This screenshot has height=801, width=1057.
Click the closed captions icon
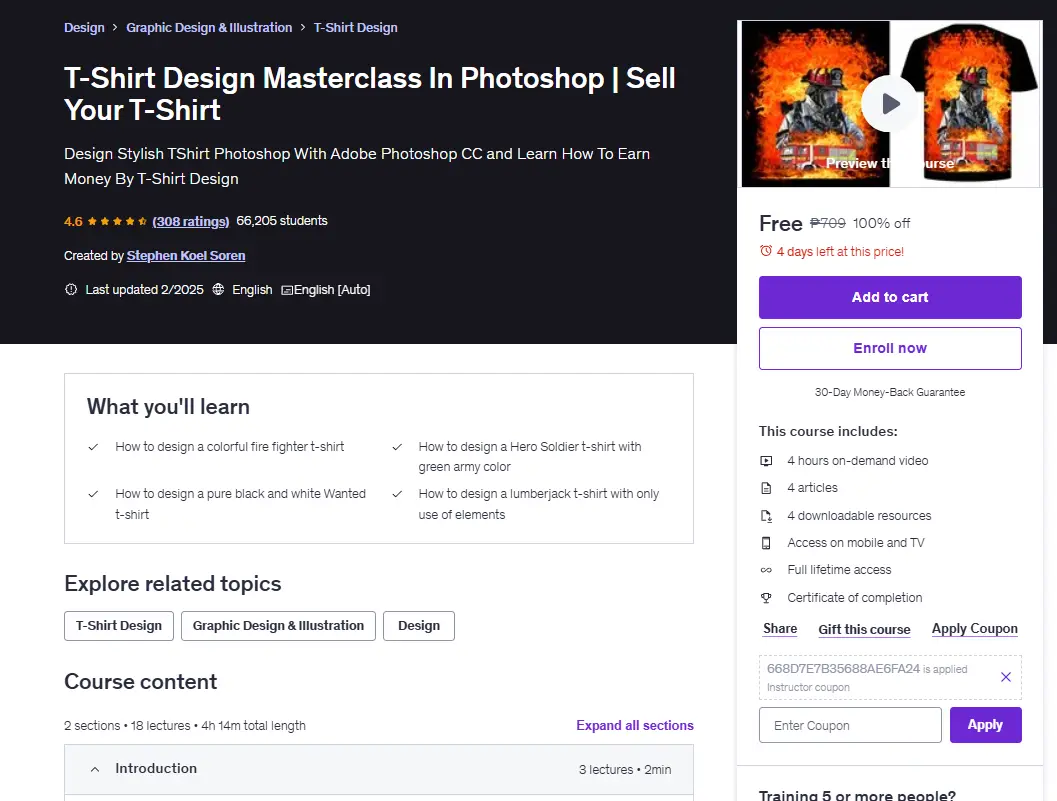point(287,290)
